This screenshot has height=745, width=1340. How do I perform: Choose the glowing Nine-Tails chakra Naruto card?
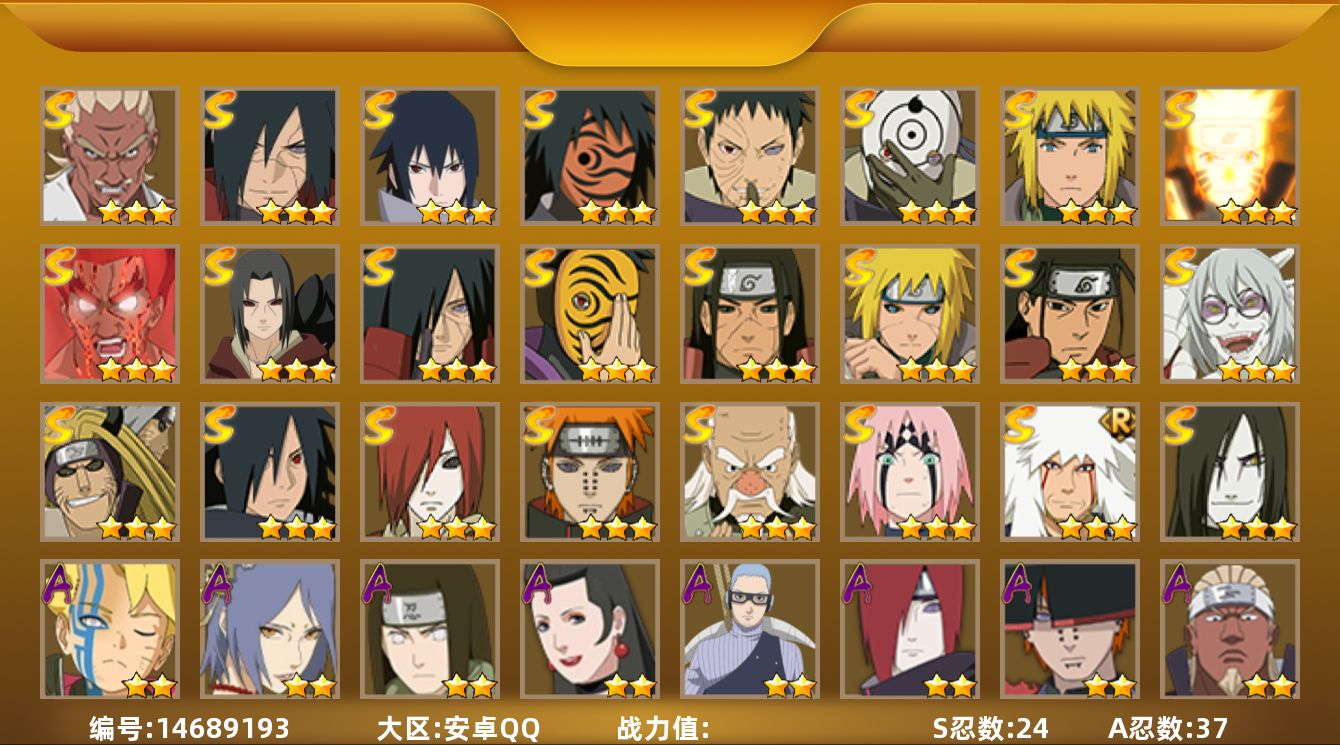[1229, 156]
